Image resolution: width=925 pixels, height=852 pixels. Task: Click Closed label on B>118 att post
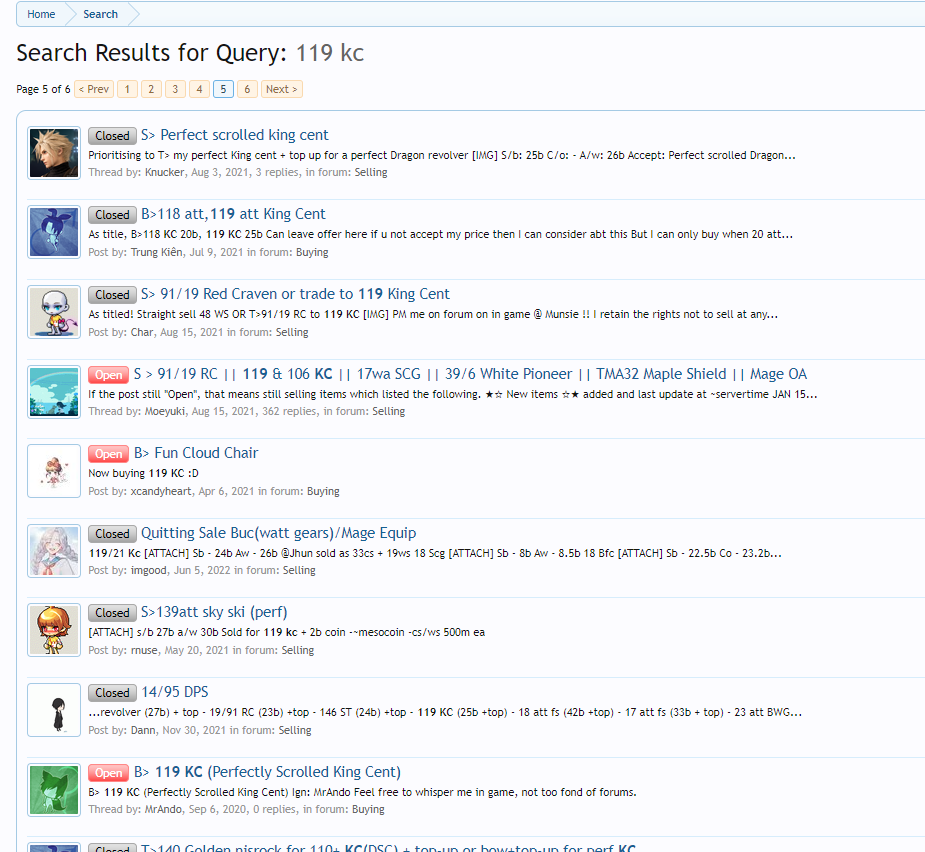pyautogui.click(x=112, y=215)
